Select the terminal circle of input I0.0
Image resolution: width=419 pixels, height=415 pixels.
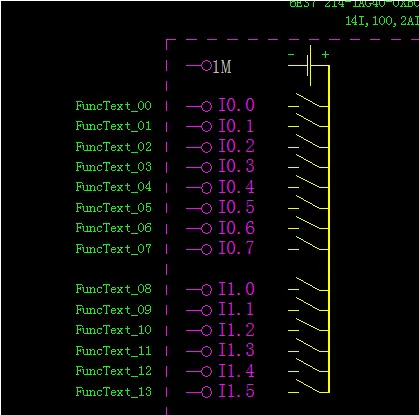click(207, 107)
